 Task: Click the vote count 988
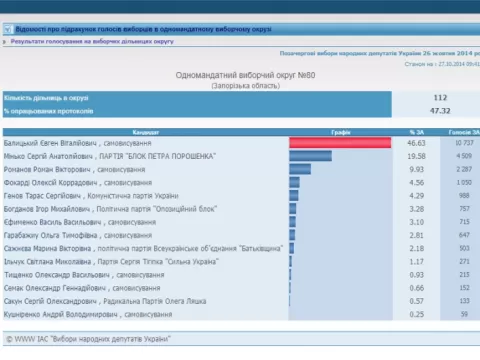click(x=464, y=195)
